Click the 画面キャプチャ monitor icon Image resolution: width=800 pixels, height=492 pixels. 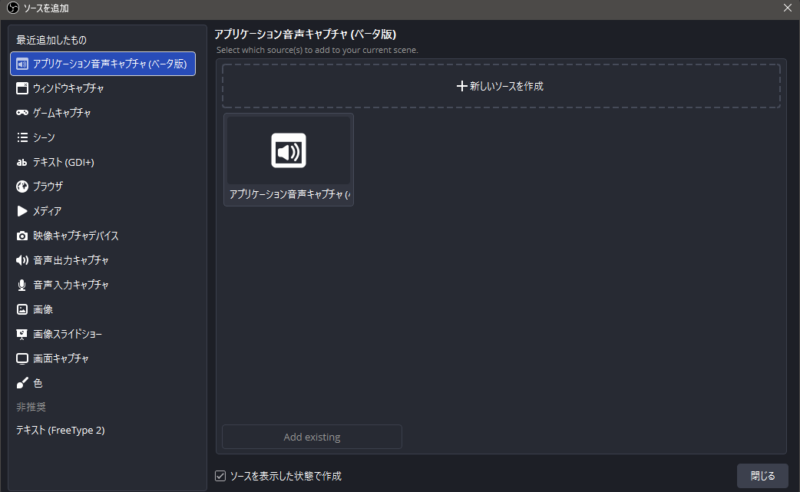coord(22,359)
